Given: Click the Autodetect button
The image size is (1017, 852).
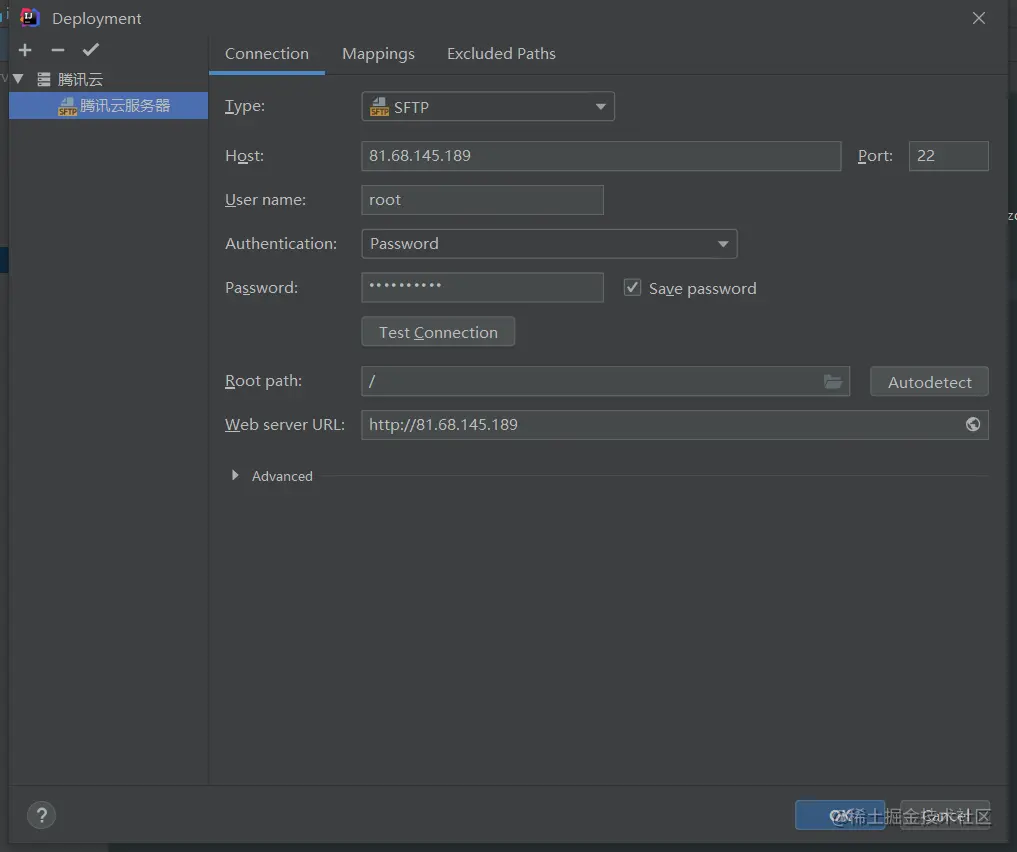Looking at the screenshot, I should pyautogui.click(x=929, y=382).
